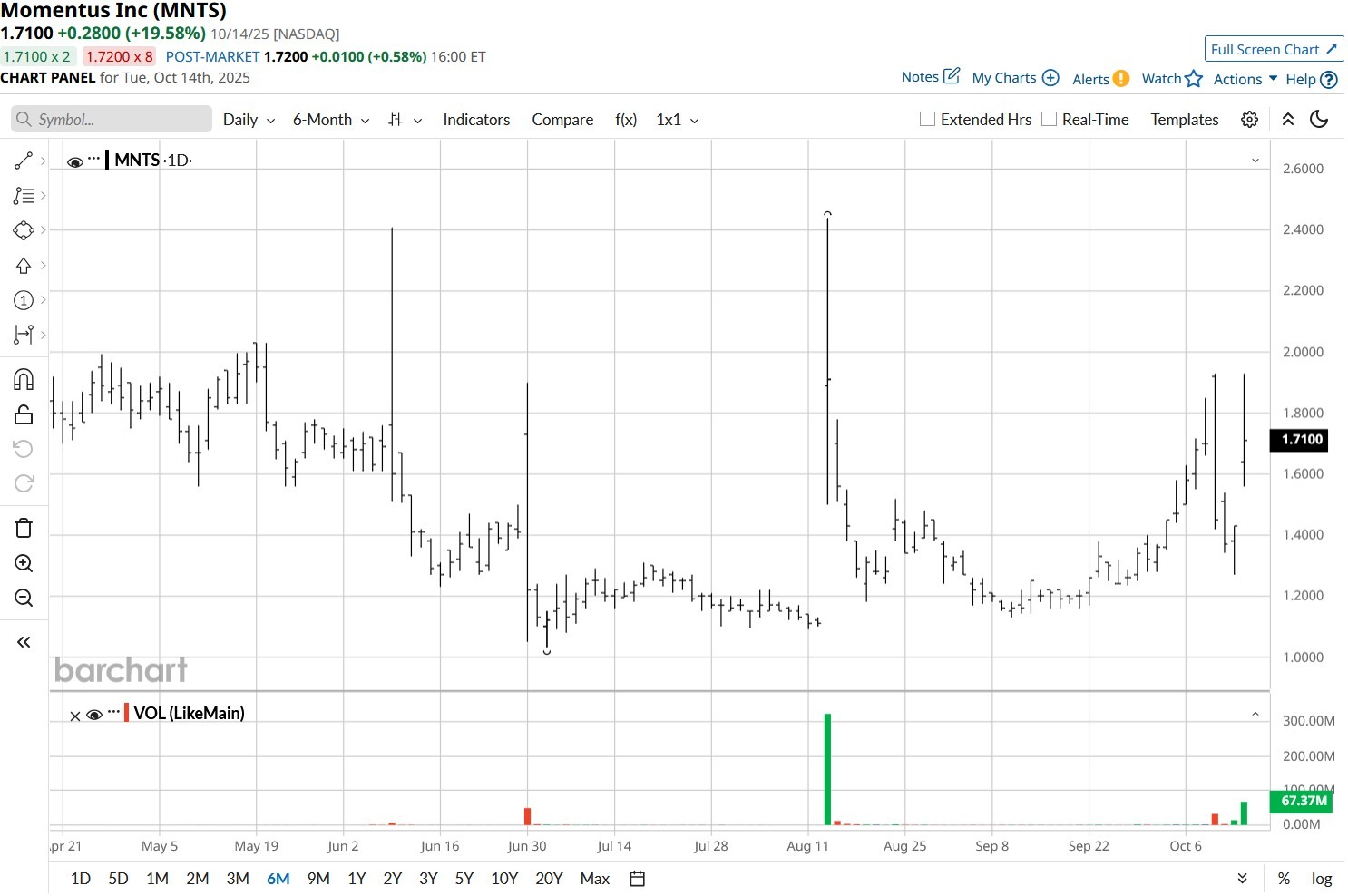Toggle MNTS main series visibility eye
This screenshot has width=1348, height=896.
click(x=75, y=161)
